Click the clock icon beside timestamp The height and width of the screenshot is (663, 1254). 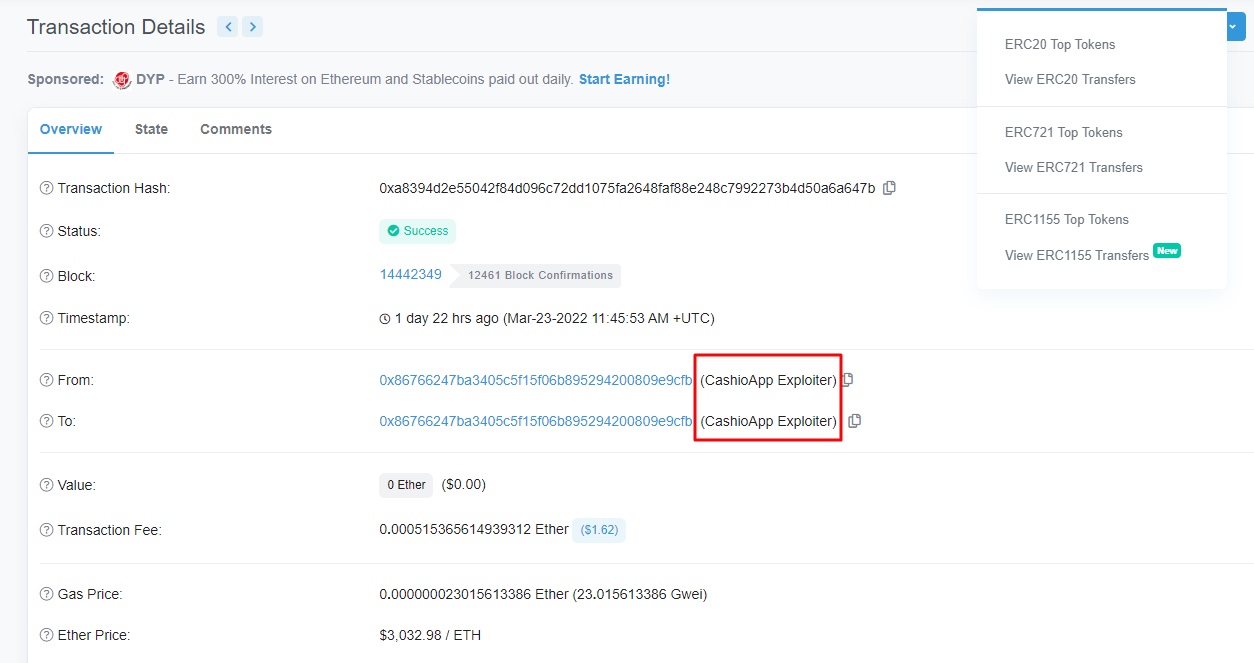click(385, 319)
